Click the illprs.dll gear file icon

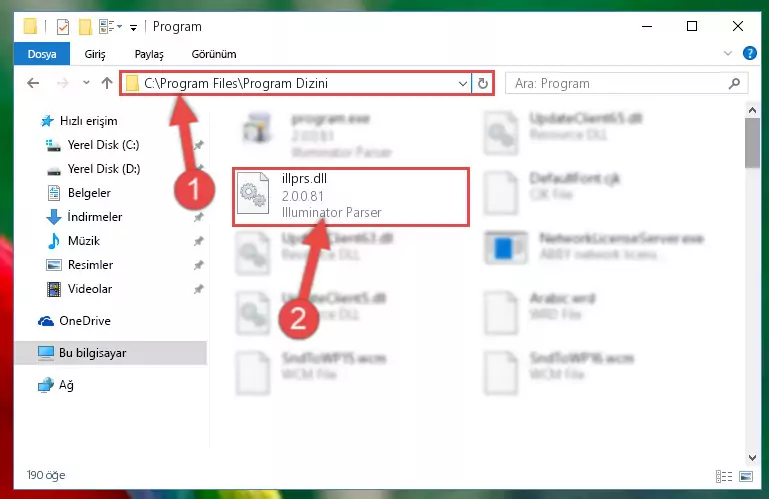(253, 194)
